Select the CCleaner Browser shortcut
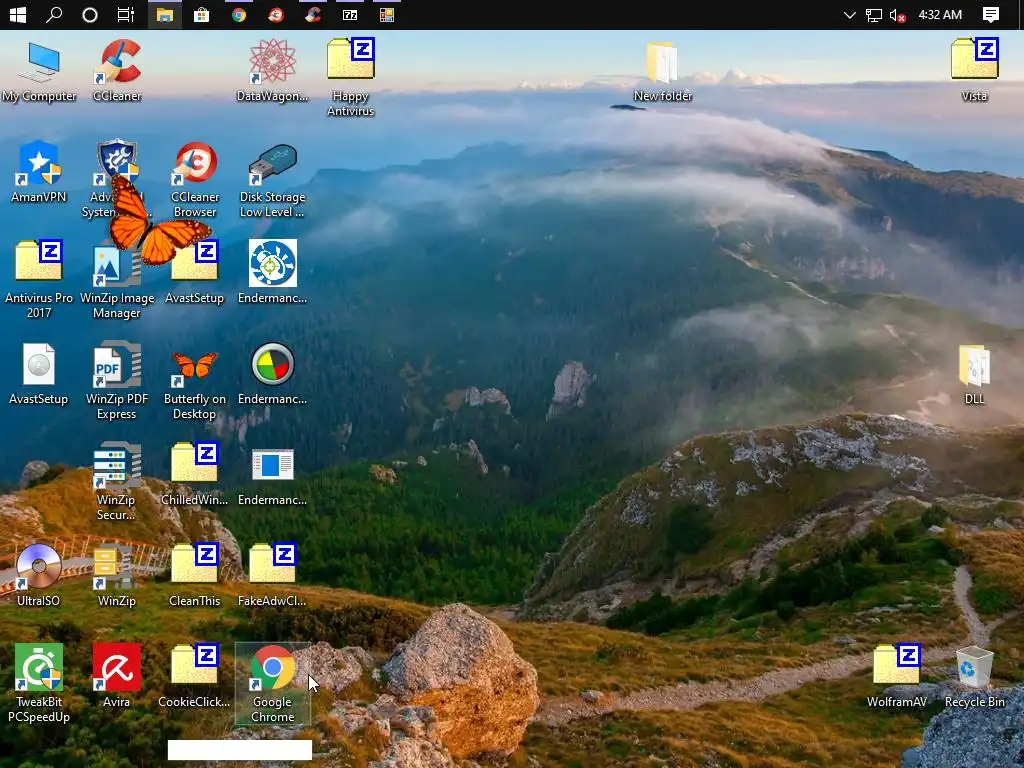 click(195, 180)
